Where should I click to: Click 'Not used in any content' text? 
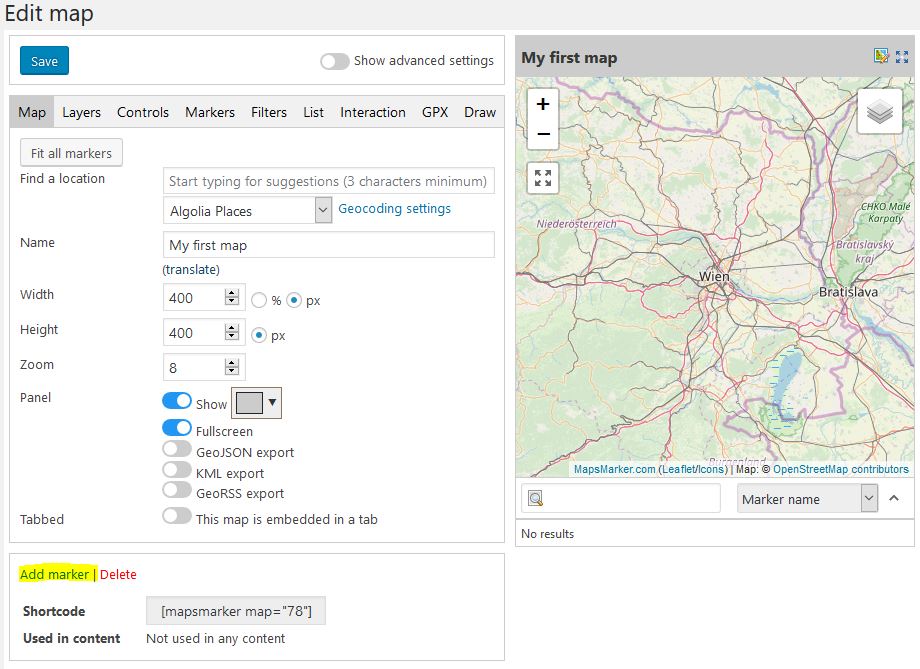pos(215,638)
